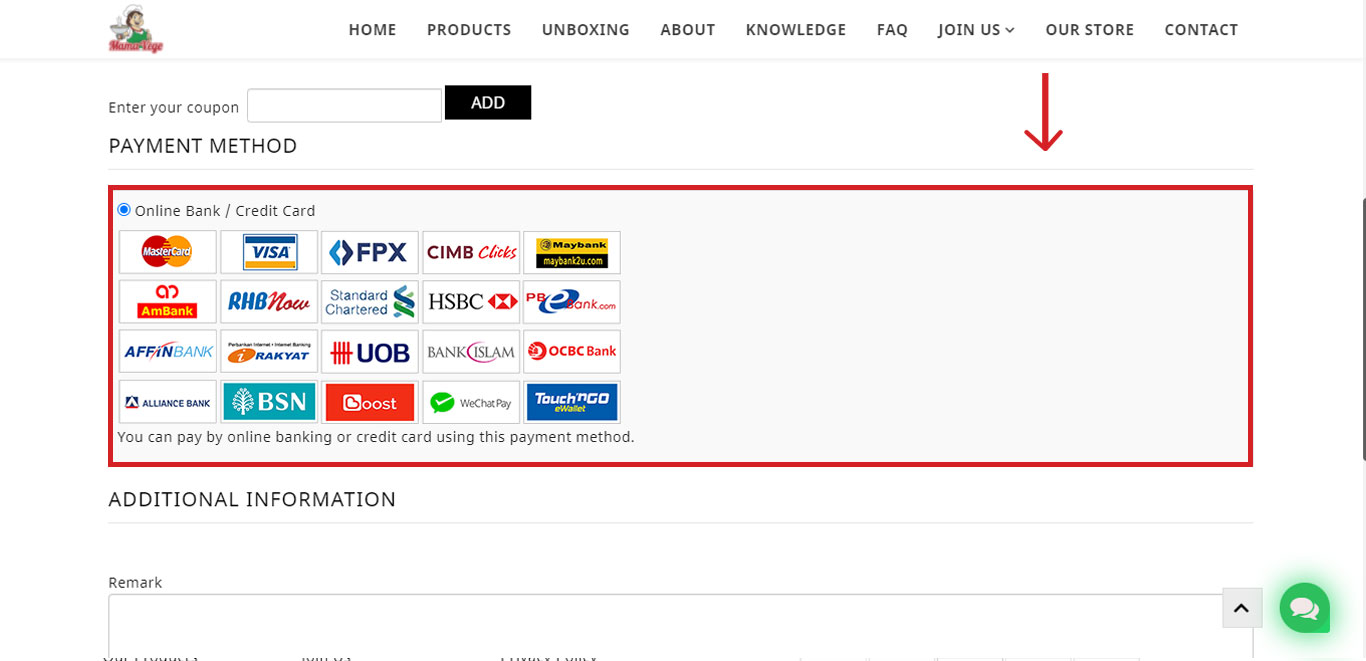Image resolution: width=1366 pixels, height=661 pixels.
Task: Select the Maybank2u payment logo
Action: pos(572,252)
